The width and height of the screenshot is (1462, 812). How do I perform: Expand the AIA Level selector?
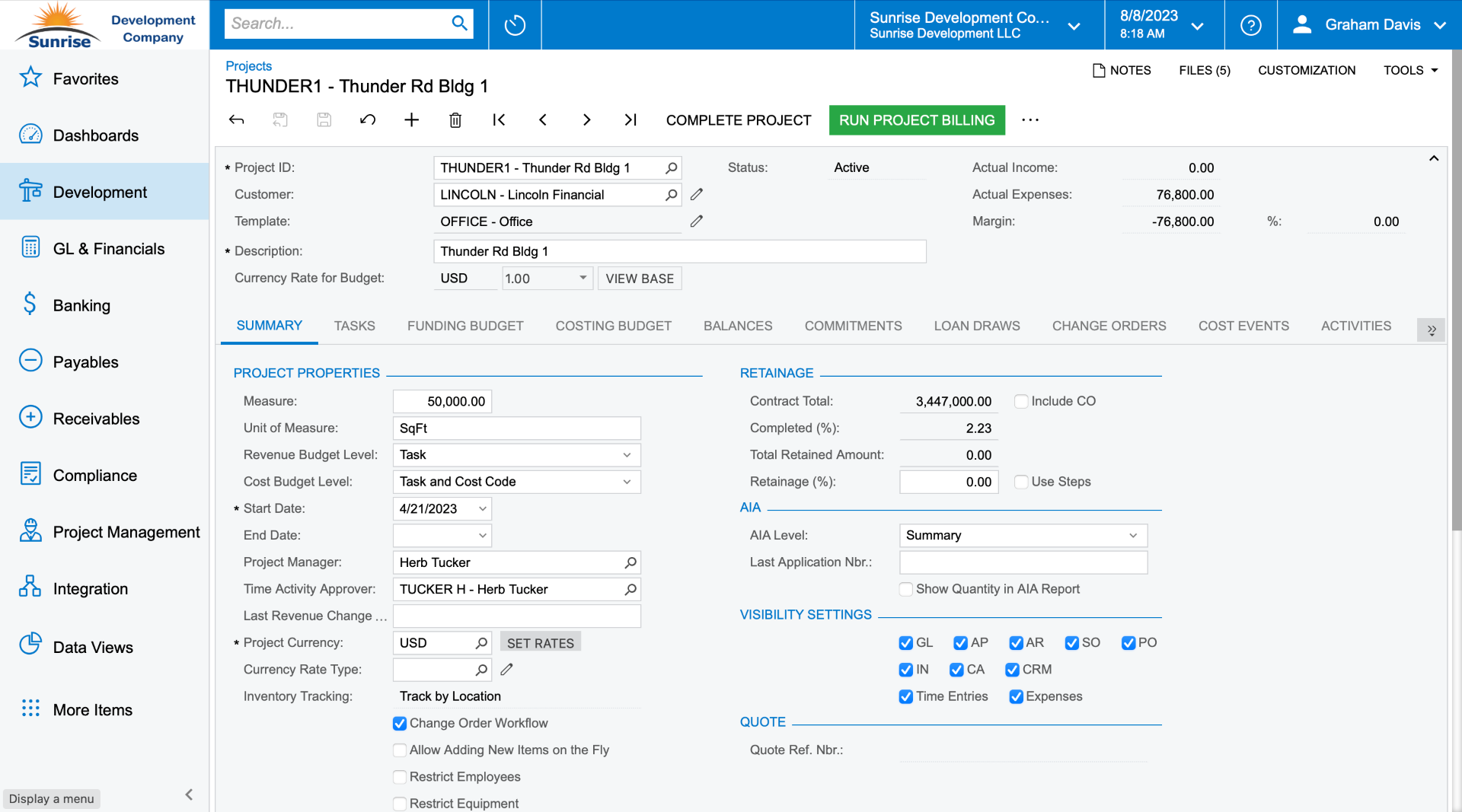pos(1134,535)
